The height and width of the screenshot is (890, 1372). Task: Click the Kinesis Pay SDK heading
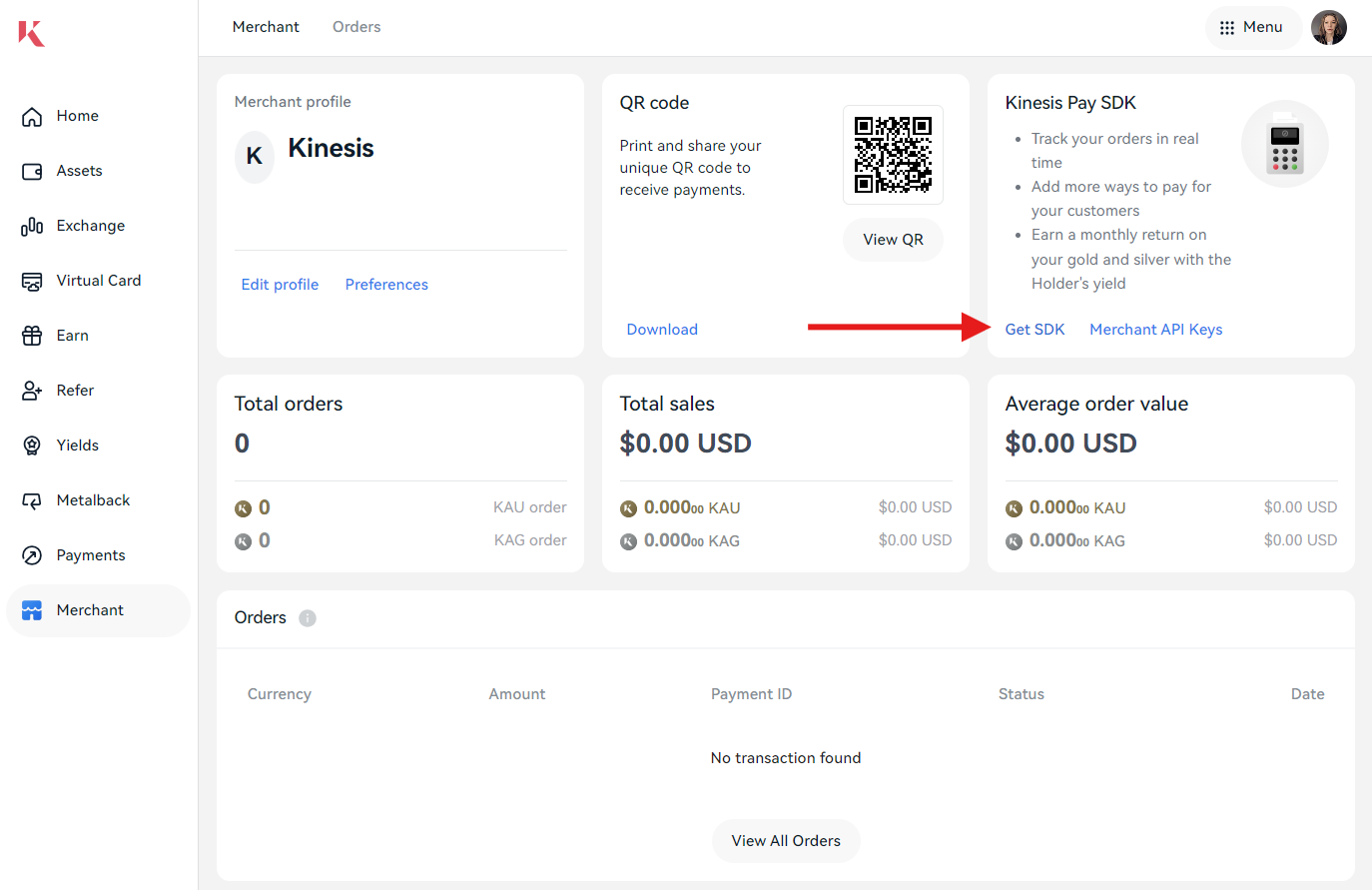point(1070,103)
